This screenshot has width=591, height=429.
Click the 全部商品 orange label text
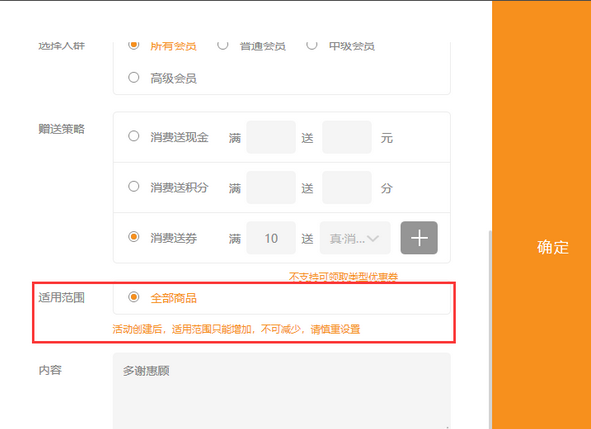pos(173,298)
